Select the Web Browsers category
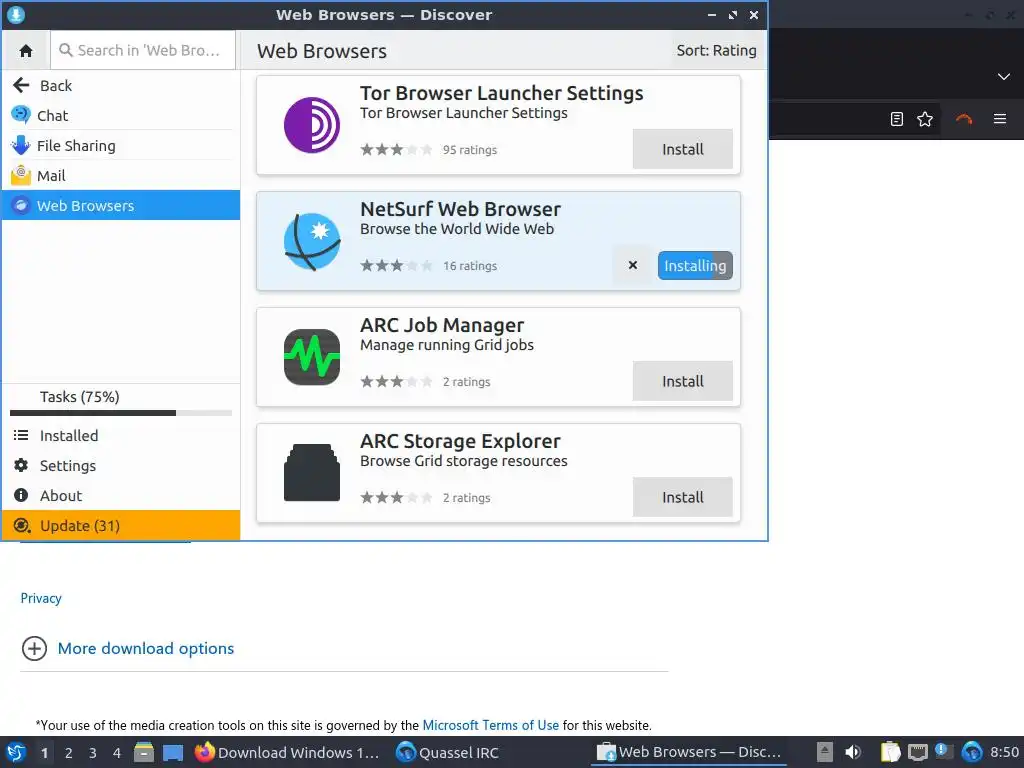Image resolution: width=1024 pixels, height=768 pixels. coord(121,206)
